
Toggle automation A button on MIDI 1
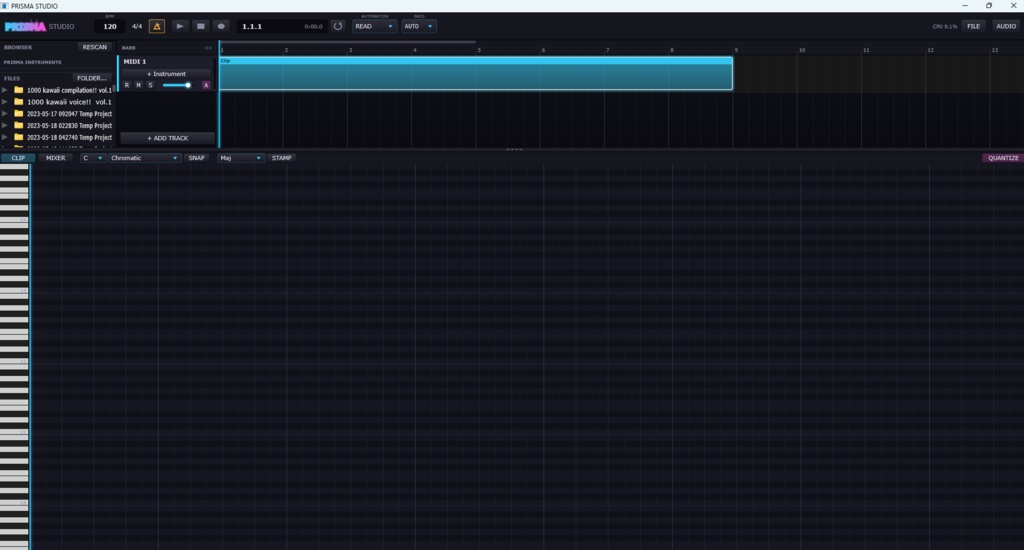206,85
